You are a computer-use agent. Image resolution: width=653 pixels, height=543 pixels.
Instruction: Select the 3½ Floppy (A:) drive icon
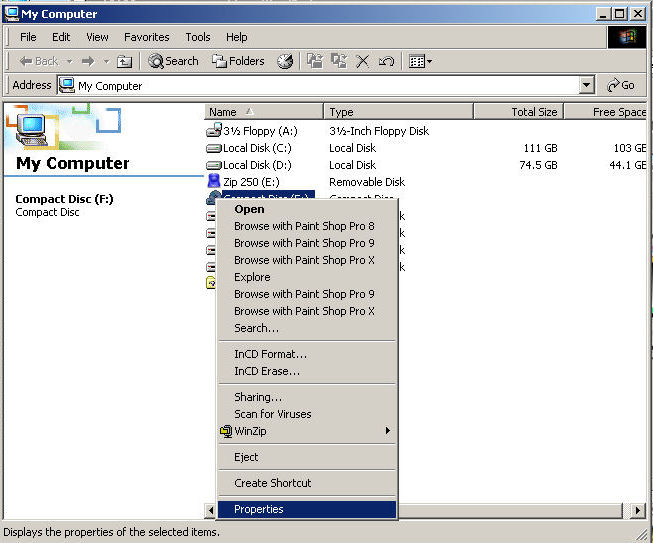click(x=214, y=131)
